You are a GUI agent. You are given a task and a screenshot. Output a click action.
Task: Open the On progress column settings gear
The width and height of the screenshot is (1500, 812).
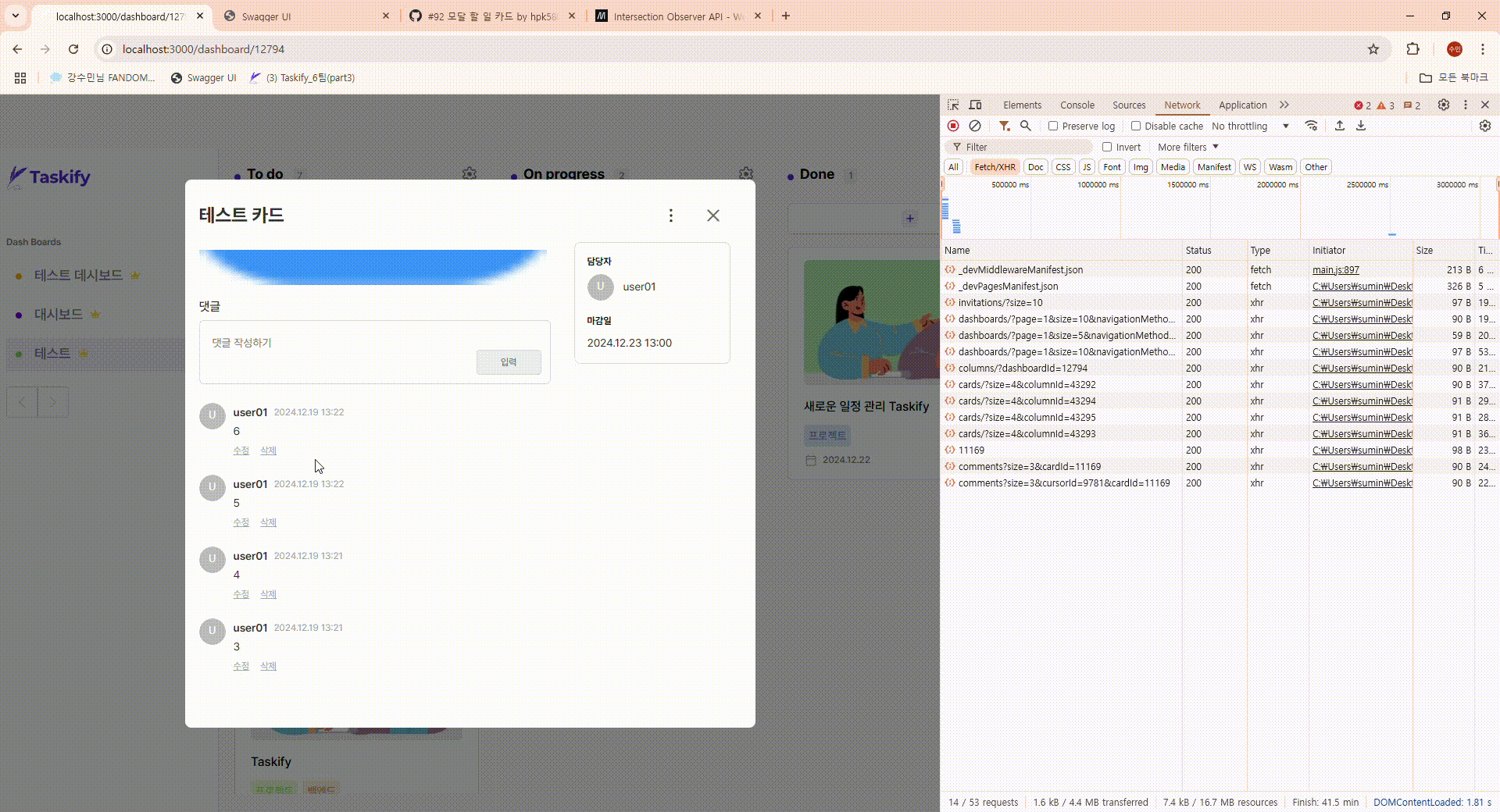[x=746, y=173]
